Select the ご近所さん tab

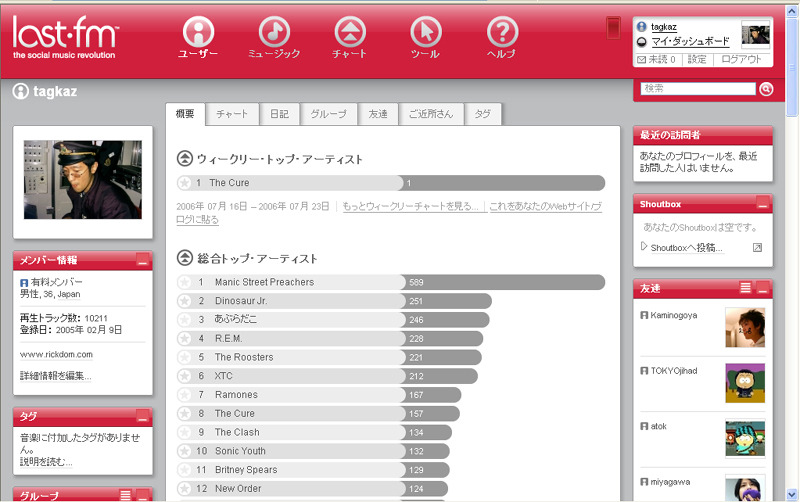pyautogui.click(x=430, y=114)
